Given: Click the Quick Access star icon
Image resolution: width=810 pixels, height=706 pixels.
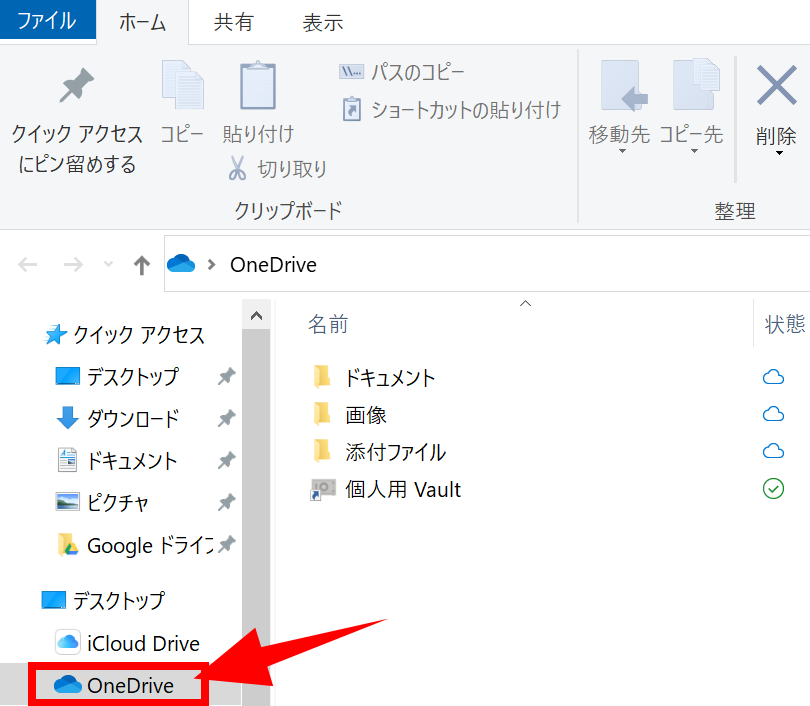Looking at the screenshot, I should pos(56,335).
